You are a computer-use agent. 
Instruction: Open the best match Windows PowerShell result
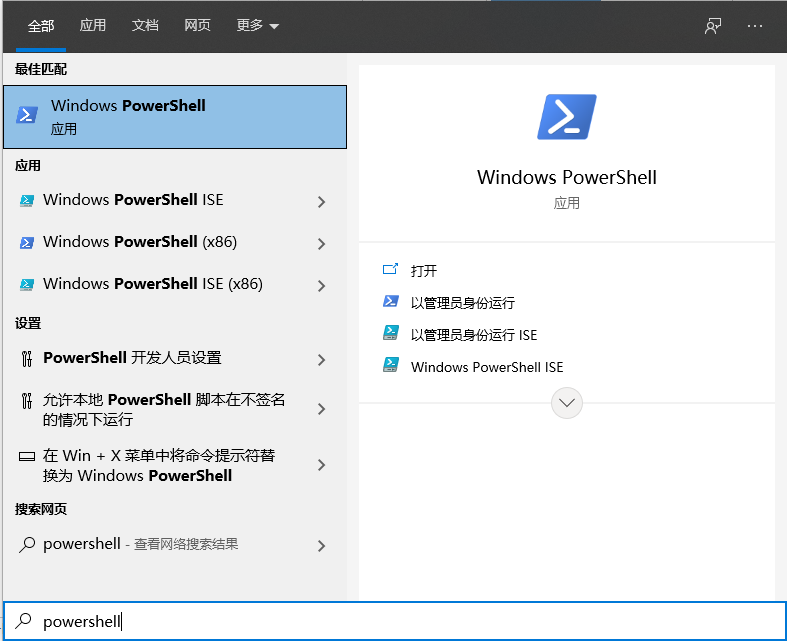coord(176,117)
